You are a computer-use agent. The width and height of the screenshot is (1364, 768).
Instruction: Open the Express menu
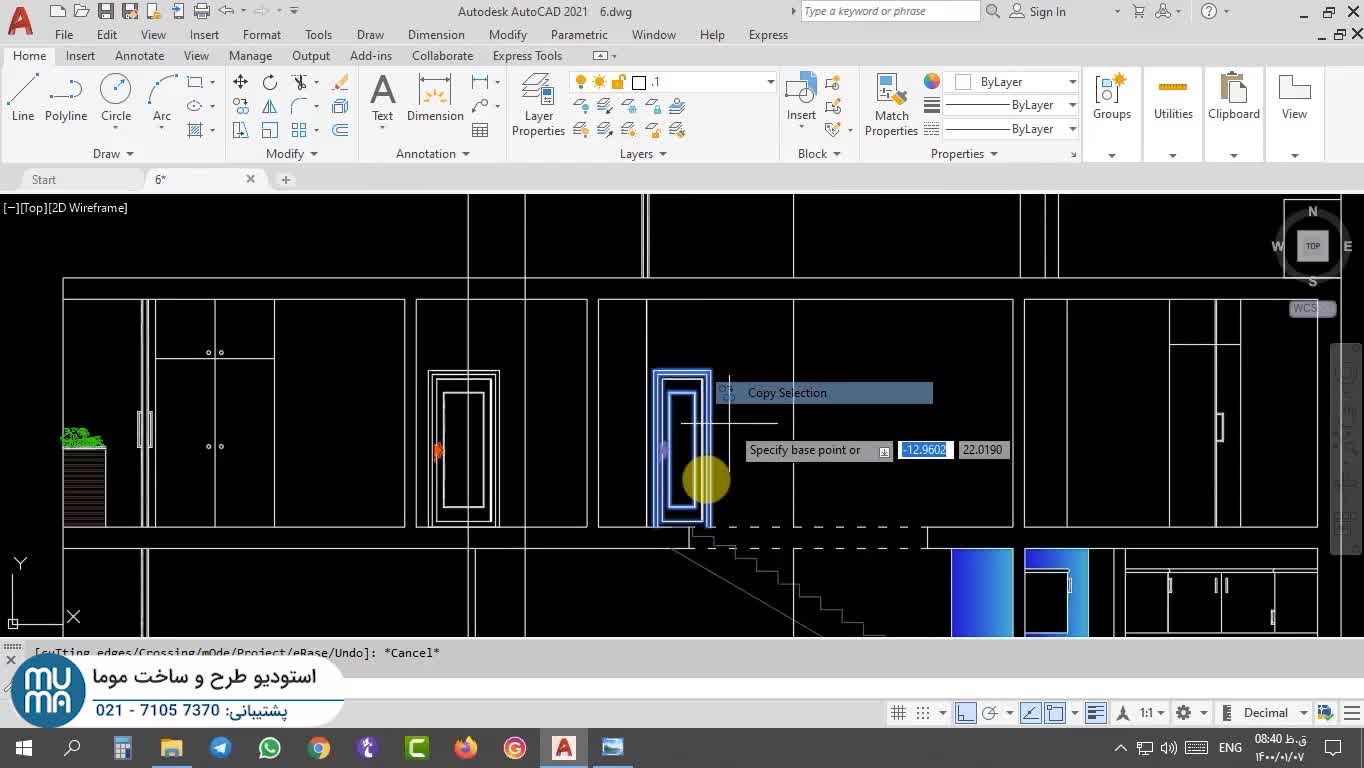pyautogui.click(x=768, y=35)
